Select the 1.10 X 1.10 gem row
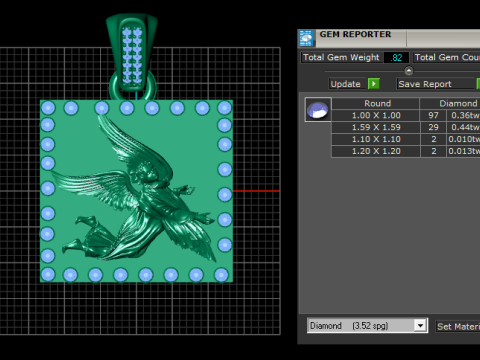The image size is (480, 360). [x=406, y=139]
